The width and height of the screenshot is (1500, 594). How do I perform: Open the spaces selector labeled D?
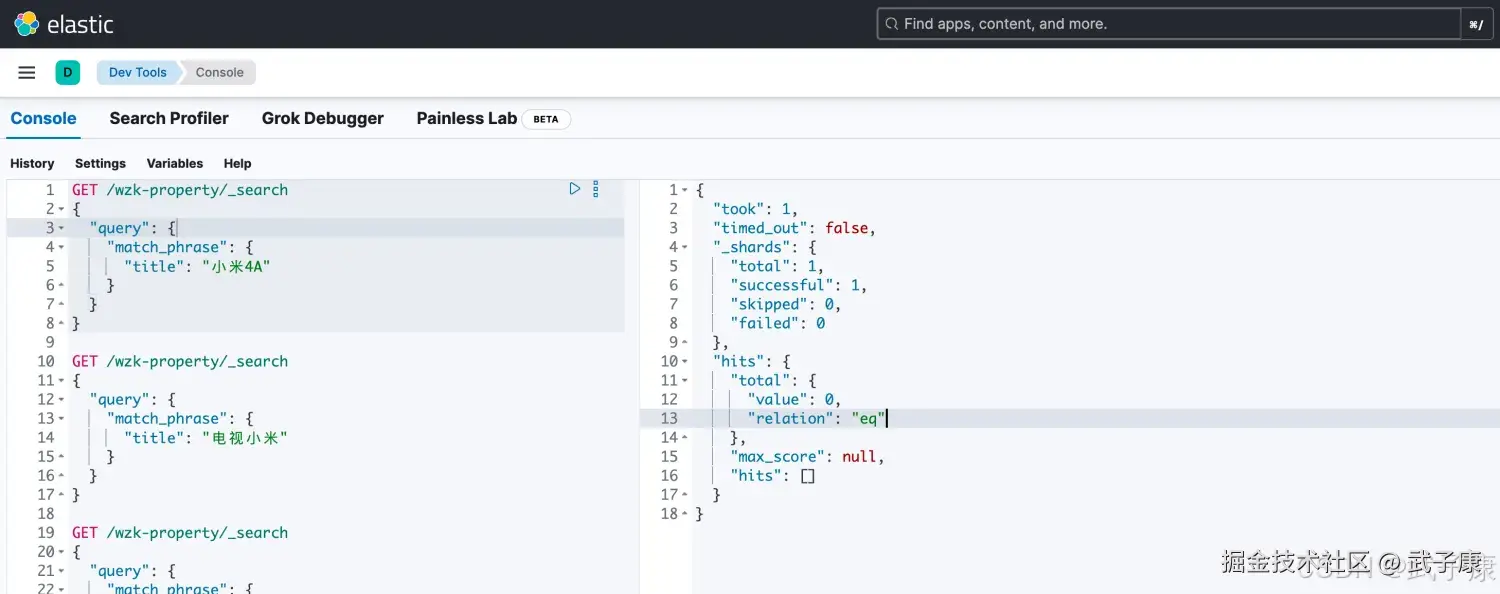click(x=68, y=71)
